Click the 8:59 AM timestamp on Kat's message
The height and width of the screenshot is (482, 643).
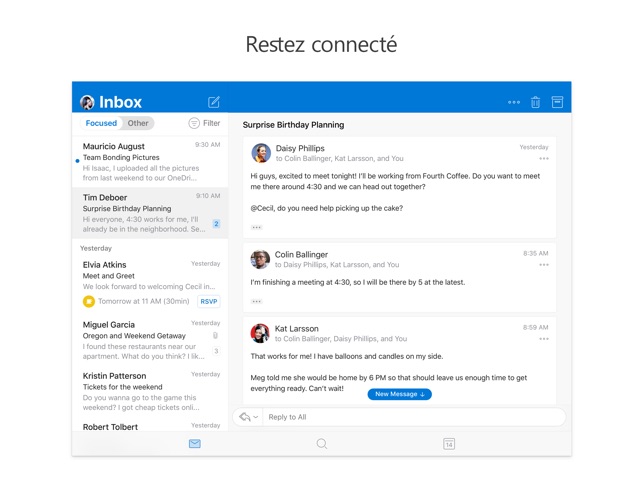point(536,327)
